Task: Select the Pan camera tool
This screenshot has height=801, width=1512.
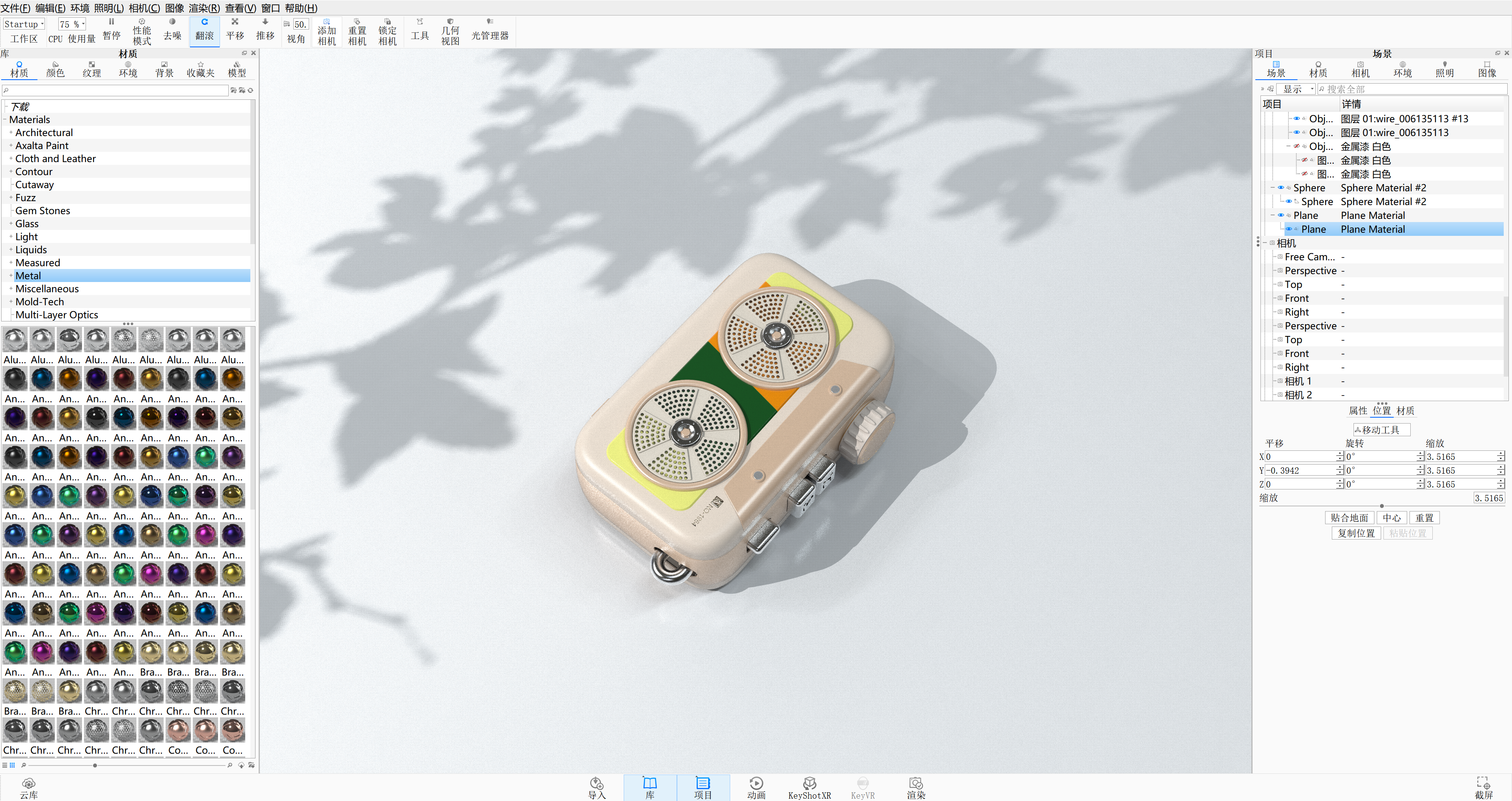Action: click(235, 29)
